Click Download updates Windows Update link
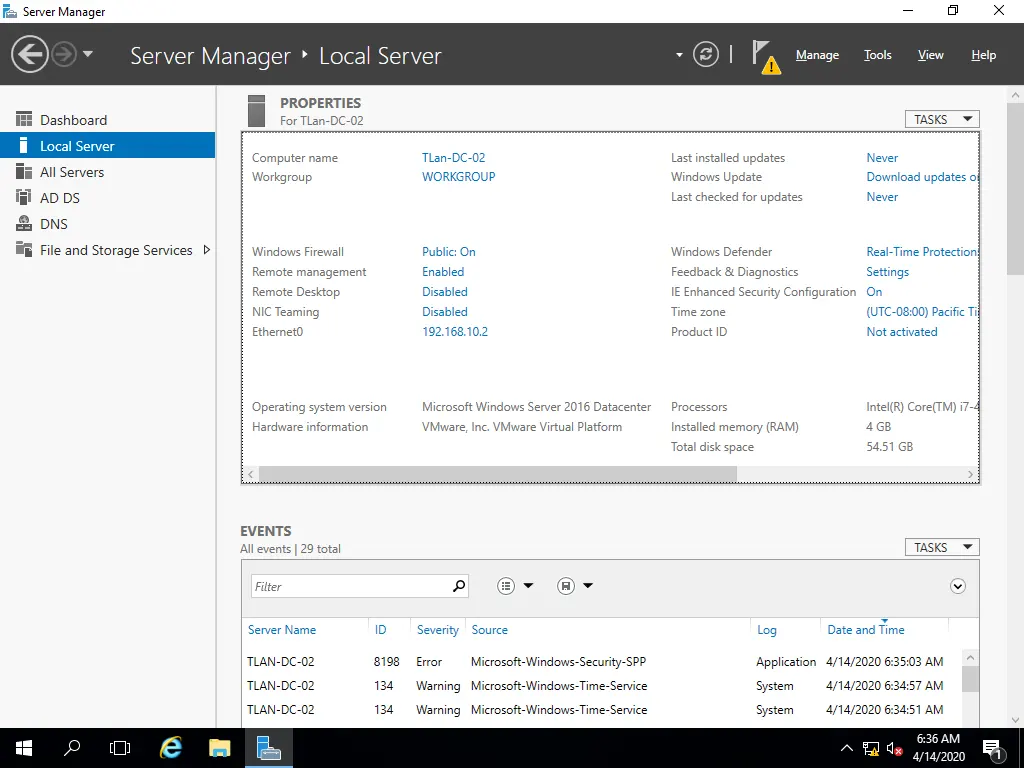The width and height of the screenshot is (1024, 768). point(922,176)
